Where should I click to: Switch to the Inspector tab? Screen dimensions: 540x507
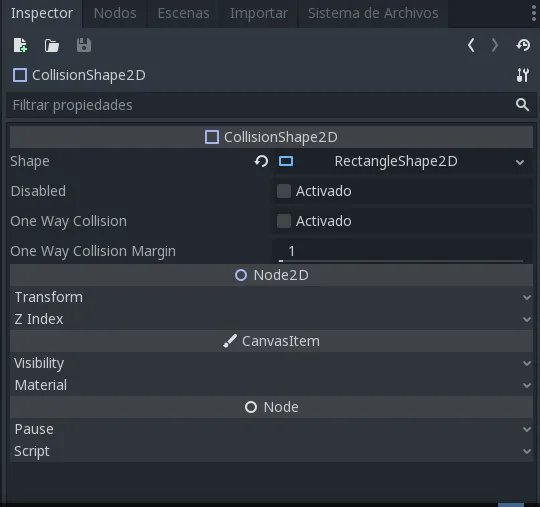click(x=42, y=13)
